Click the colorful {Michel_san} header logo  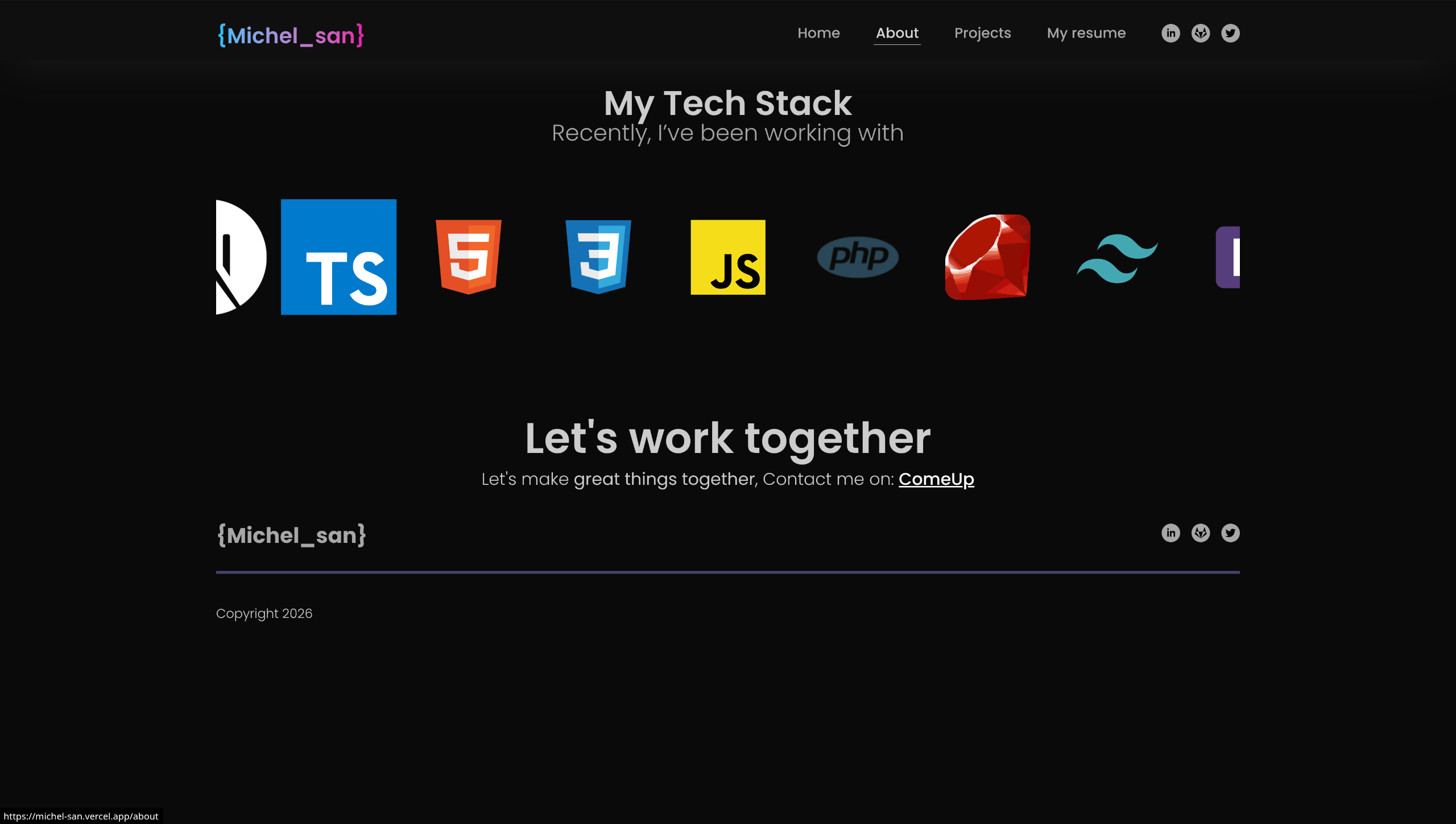coord(291,35)
